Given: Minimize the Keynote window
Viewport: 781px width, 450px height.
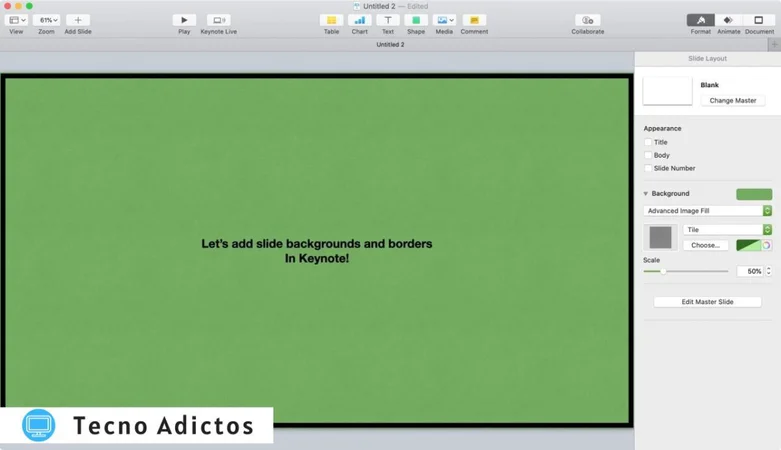Looking at the screenshot, I should [x=18, y=6].
